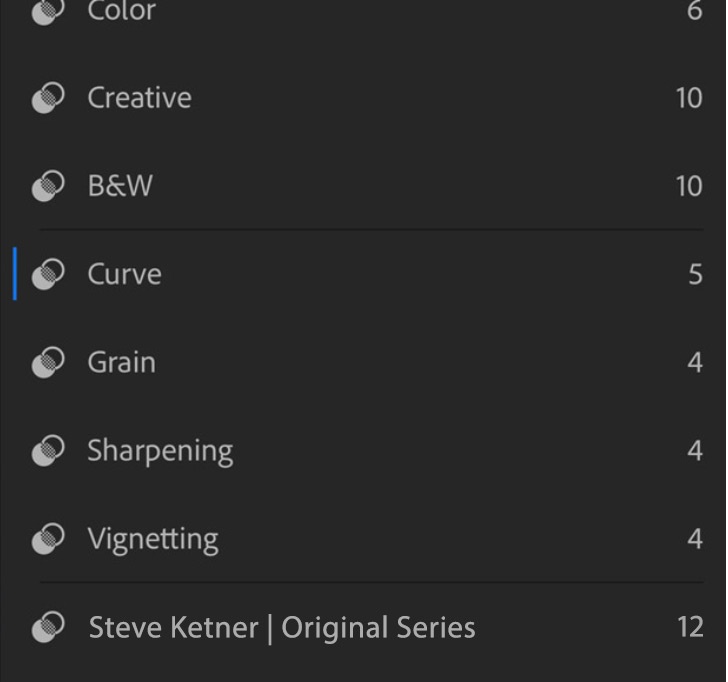Click the preset icon beside B&W

48,186
